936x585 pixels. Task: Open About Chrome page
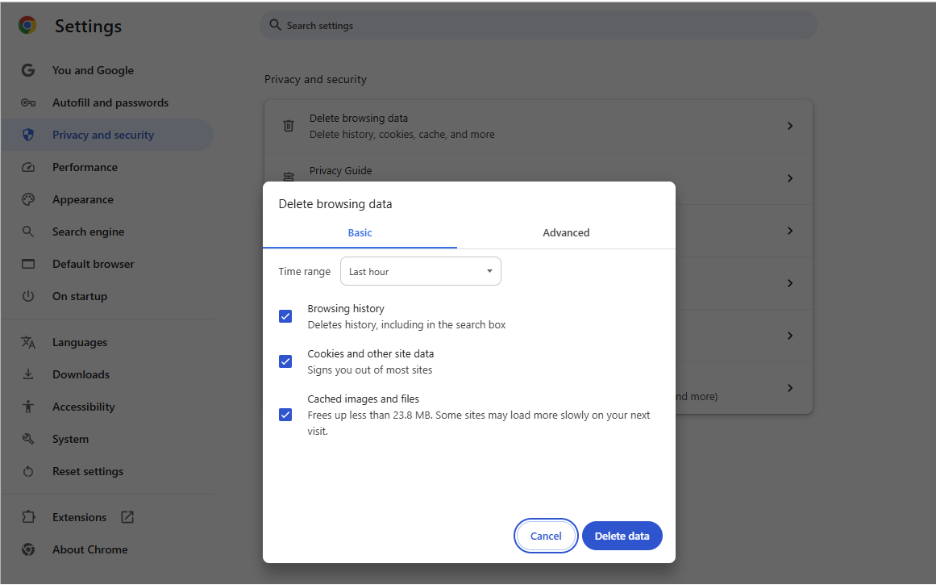[90, 549]
